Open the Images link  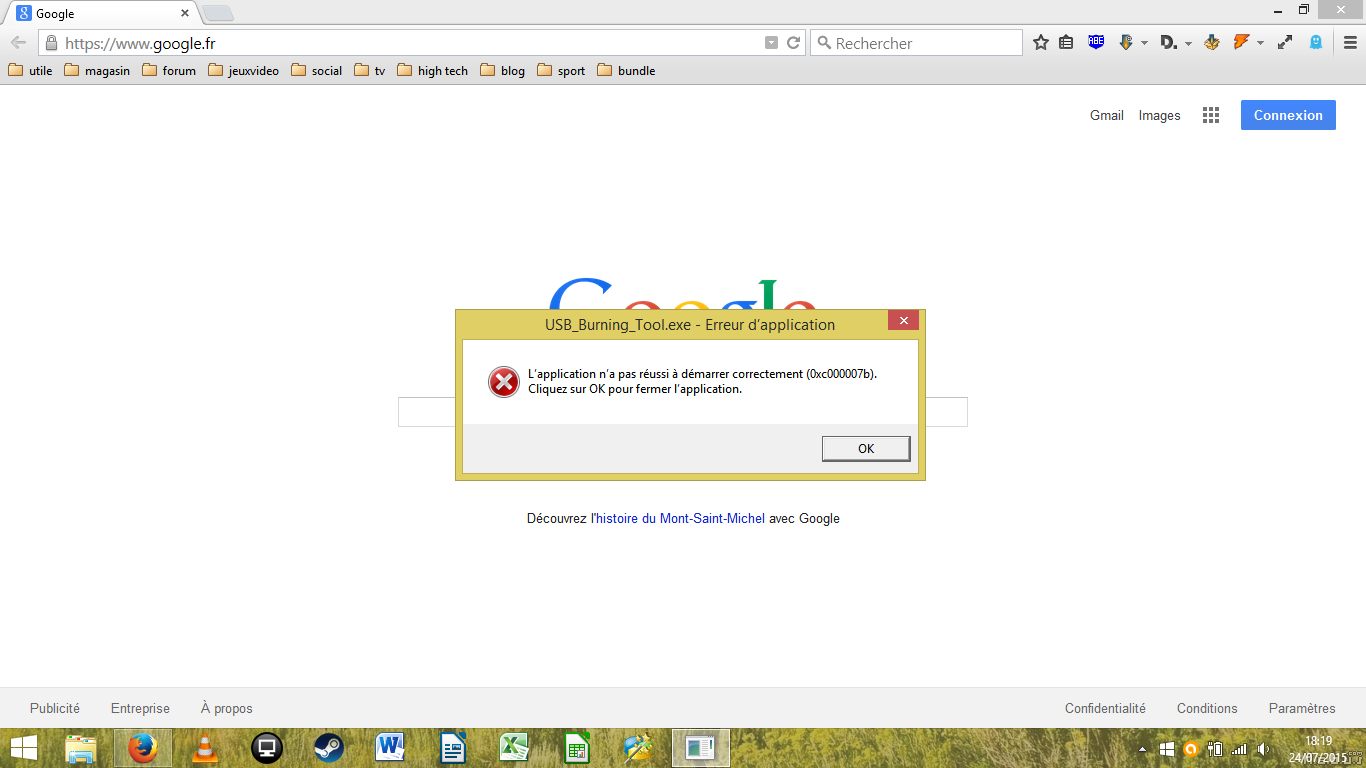click(1160, 115)
